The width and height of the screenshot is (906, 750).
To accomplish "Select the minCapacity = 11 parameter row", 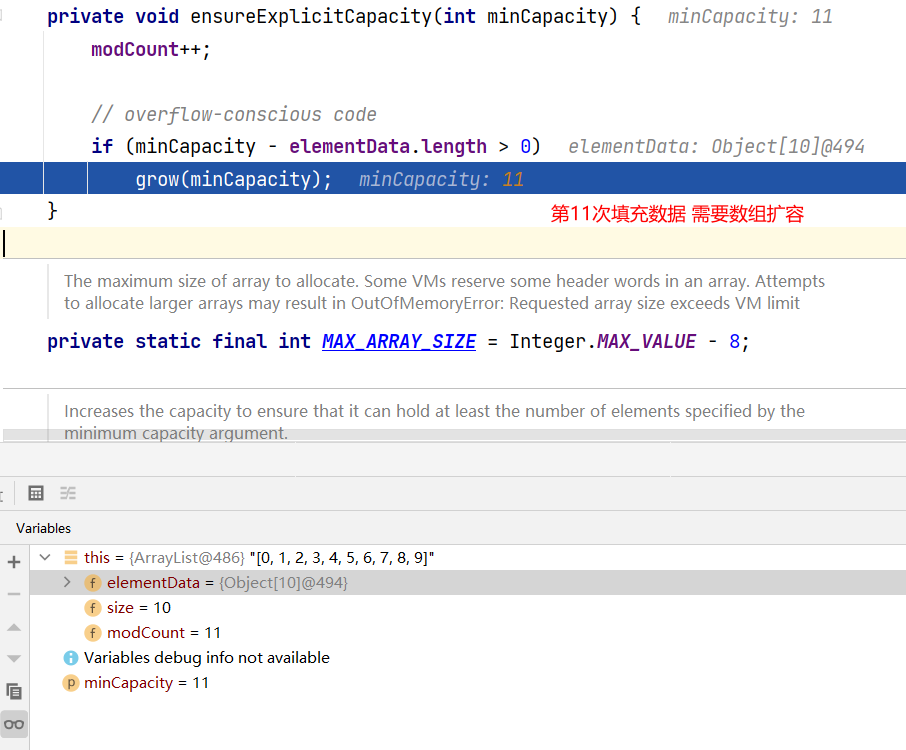I will 467,682.
